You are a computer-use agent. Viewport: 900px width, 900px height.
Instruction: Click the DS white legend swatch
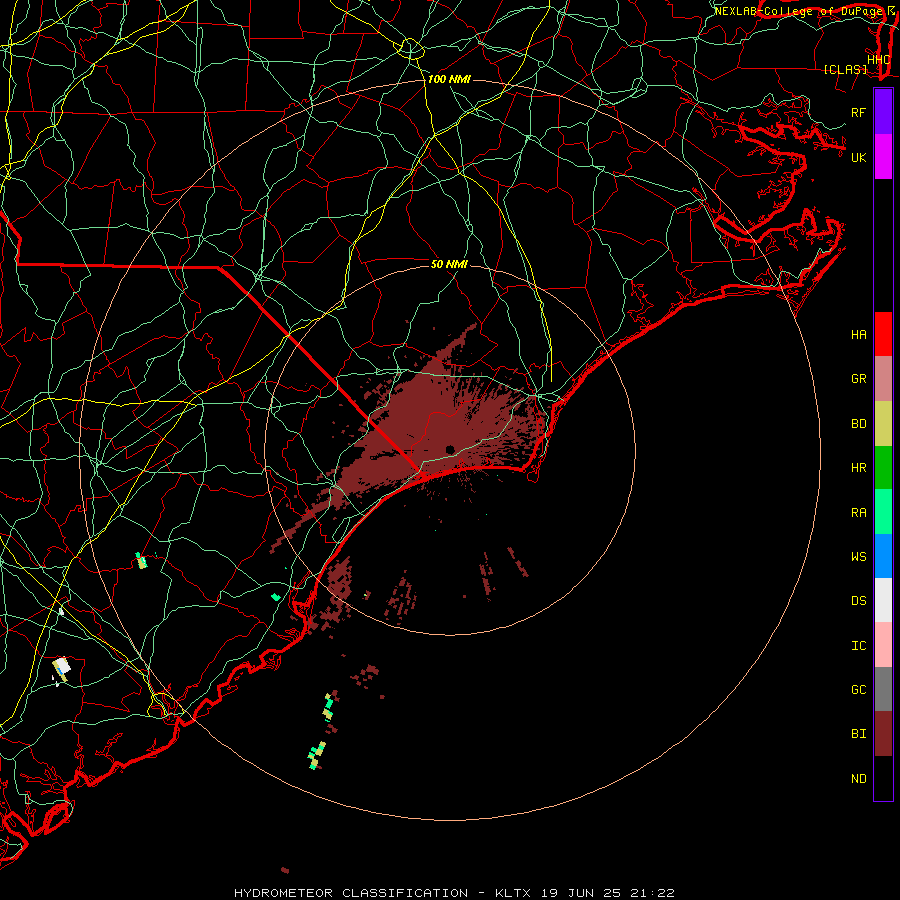883,600
